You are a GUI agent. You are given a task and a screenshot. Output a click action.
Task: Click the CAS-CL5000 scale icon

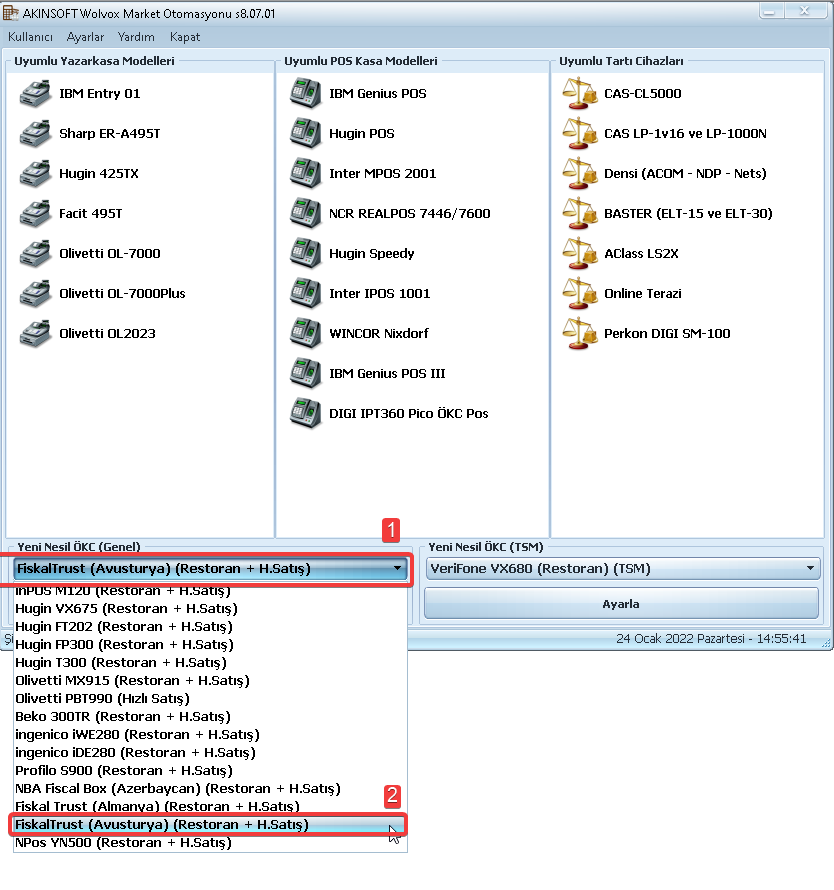pyautogui.click(x=580, y=94)
